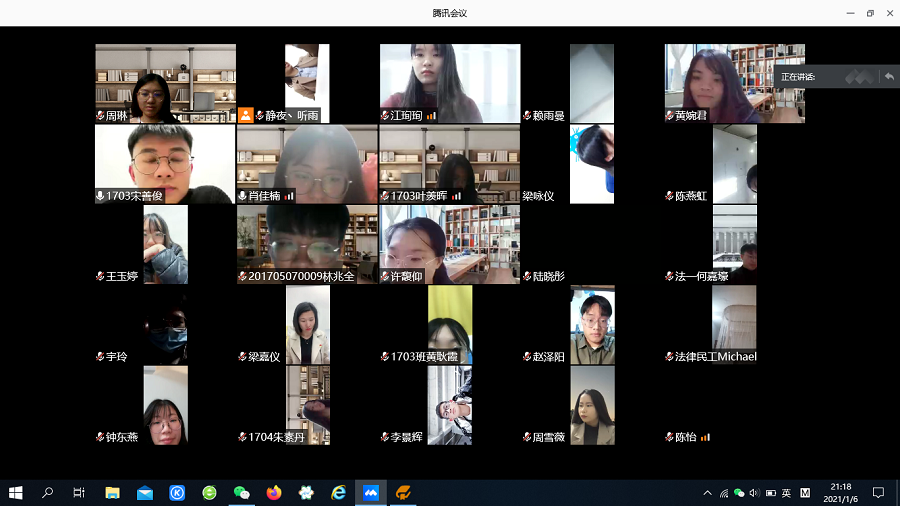Click the muted microphone icon beside 周琳
This screenshot has height=506, width=900.
[x=100, y=116]
